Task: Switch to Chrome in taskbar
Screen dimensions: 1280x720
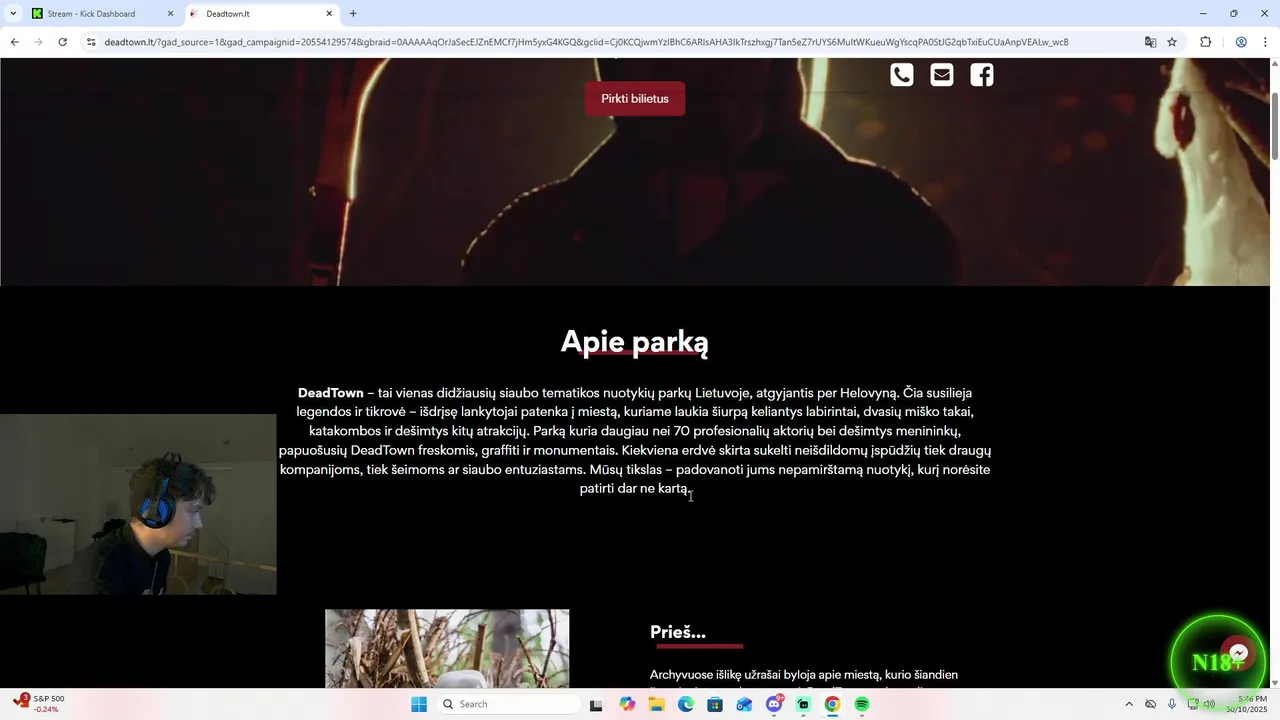Action: (832, 704)
